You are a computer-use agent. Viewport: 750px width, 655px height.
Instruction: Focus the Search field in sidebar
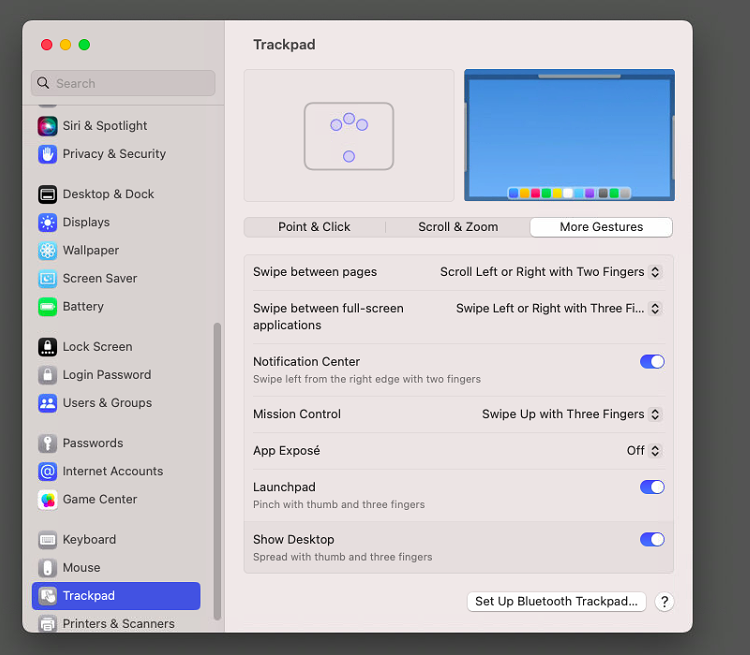point(123,83)
